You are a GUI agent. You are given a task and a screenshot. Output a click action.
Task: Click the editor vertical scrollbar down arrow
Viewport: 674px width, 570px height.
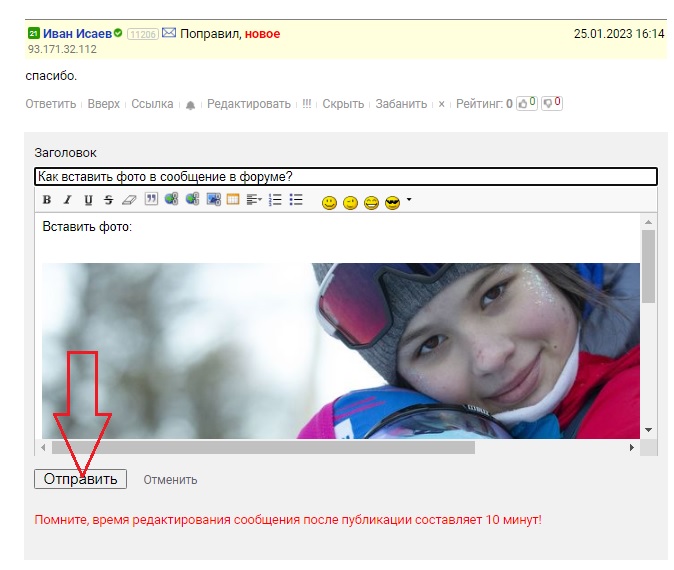click(x=649, y=430)
